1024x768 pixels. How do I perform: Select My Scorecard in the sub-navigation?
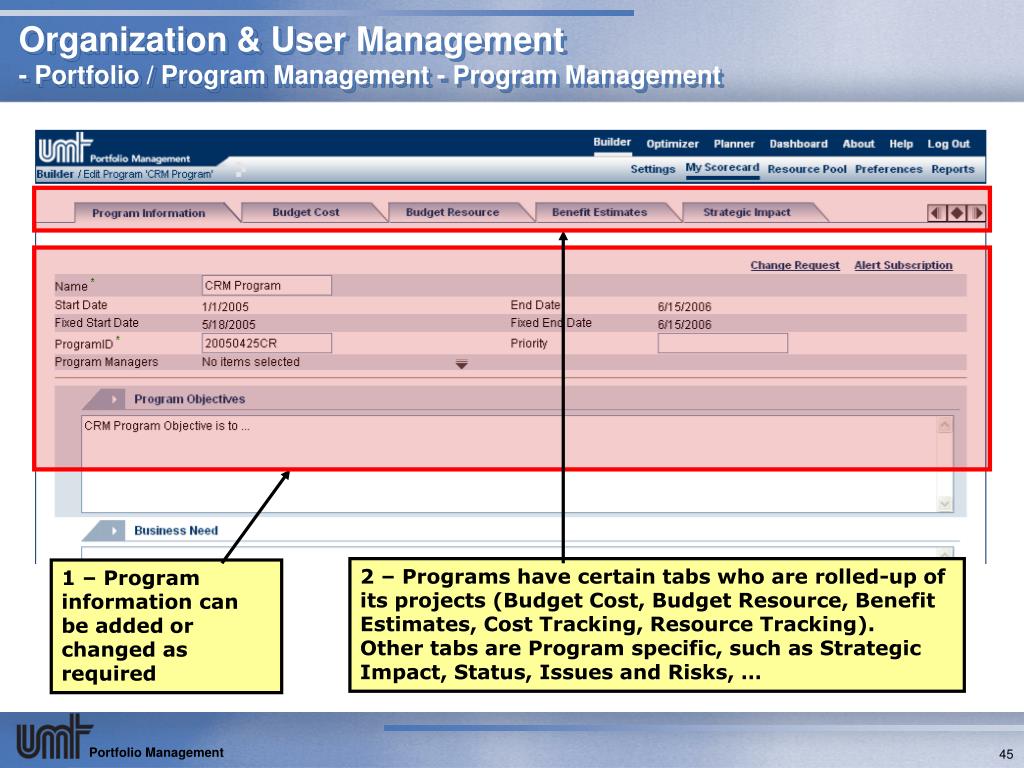click(722, 168)
